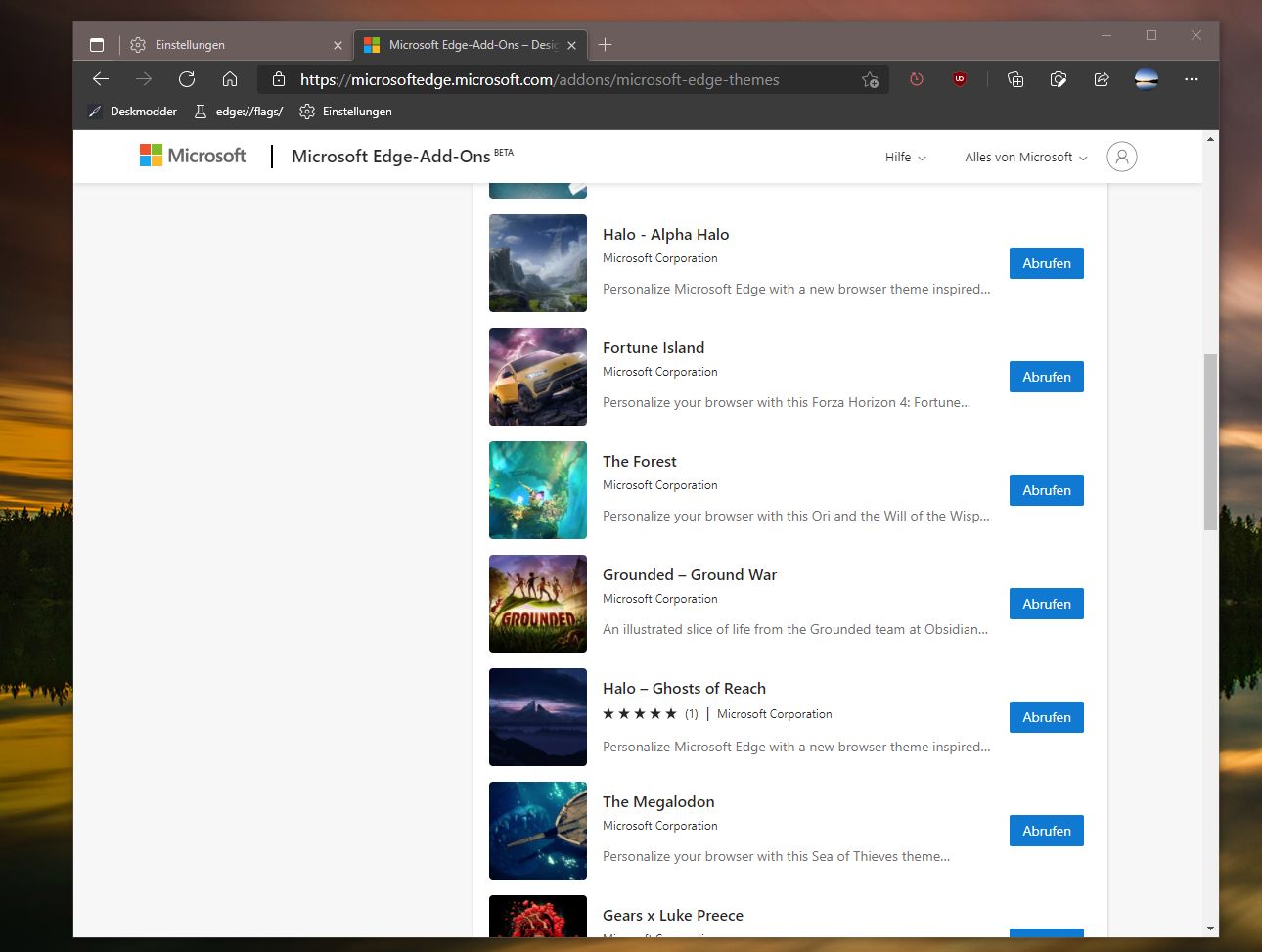Viewport: 1262px width, 952px height.
Task: Get the Halo – Ghosts of Reach theme
Action: click(1047, 717)
